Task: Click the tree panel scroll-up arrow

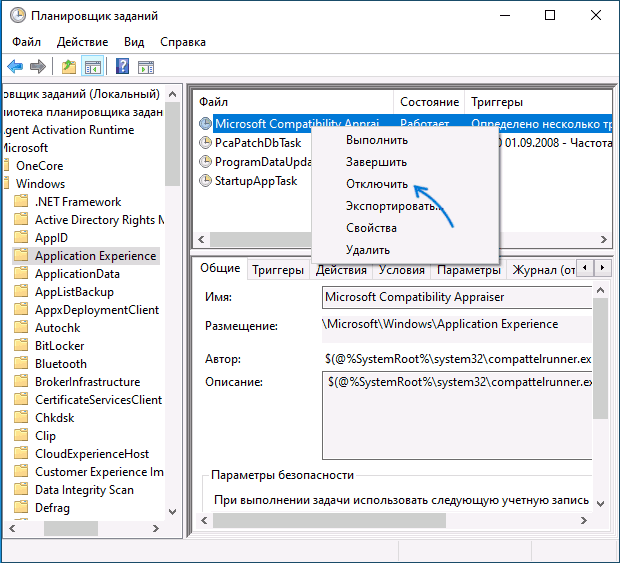Action: point(172,94)
